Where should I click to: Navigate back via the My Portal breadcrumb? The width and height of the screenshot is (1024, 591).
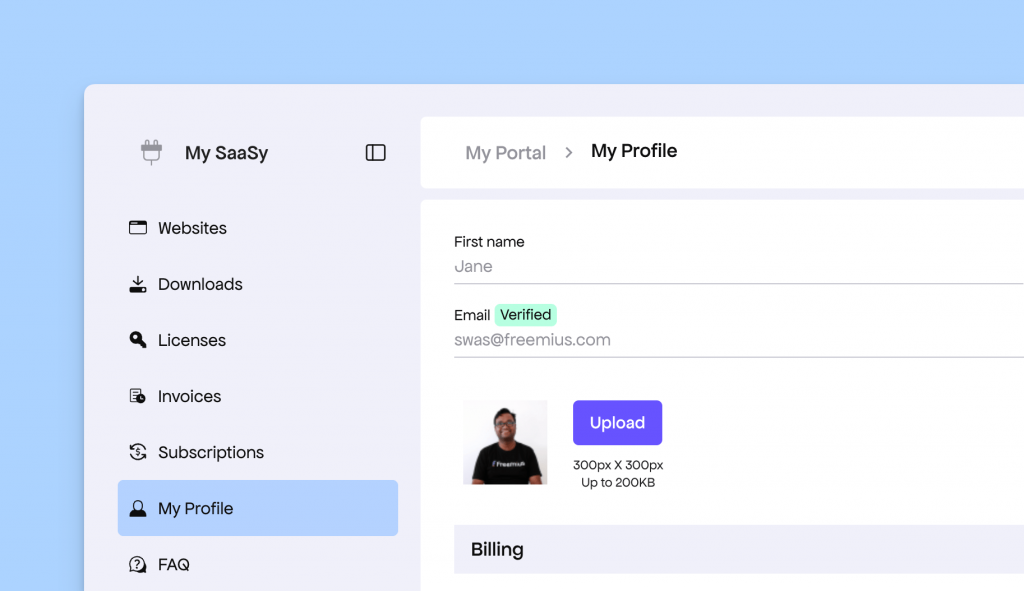(505, 152)
